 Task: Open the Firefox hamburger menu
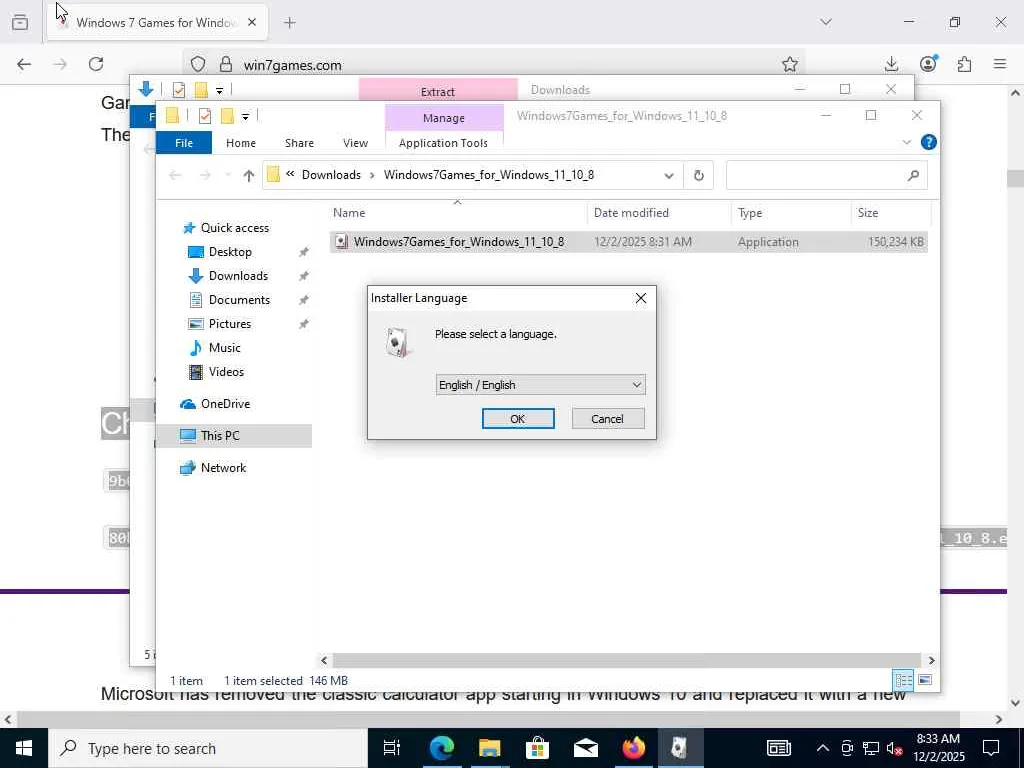point(1000,64)
